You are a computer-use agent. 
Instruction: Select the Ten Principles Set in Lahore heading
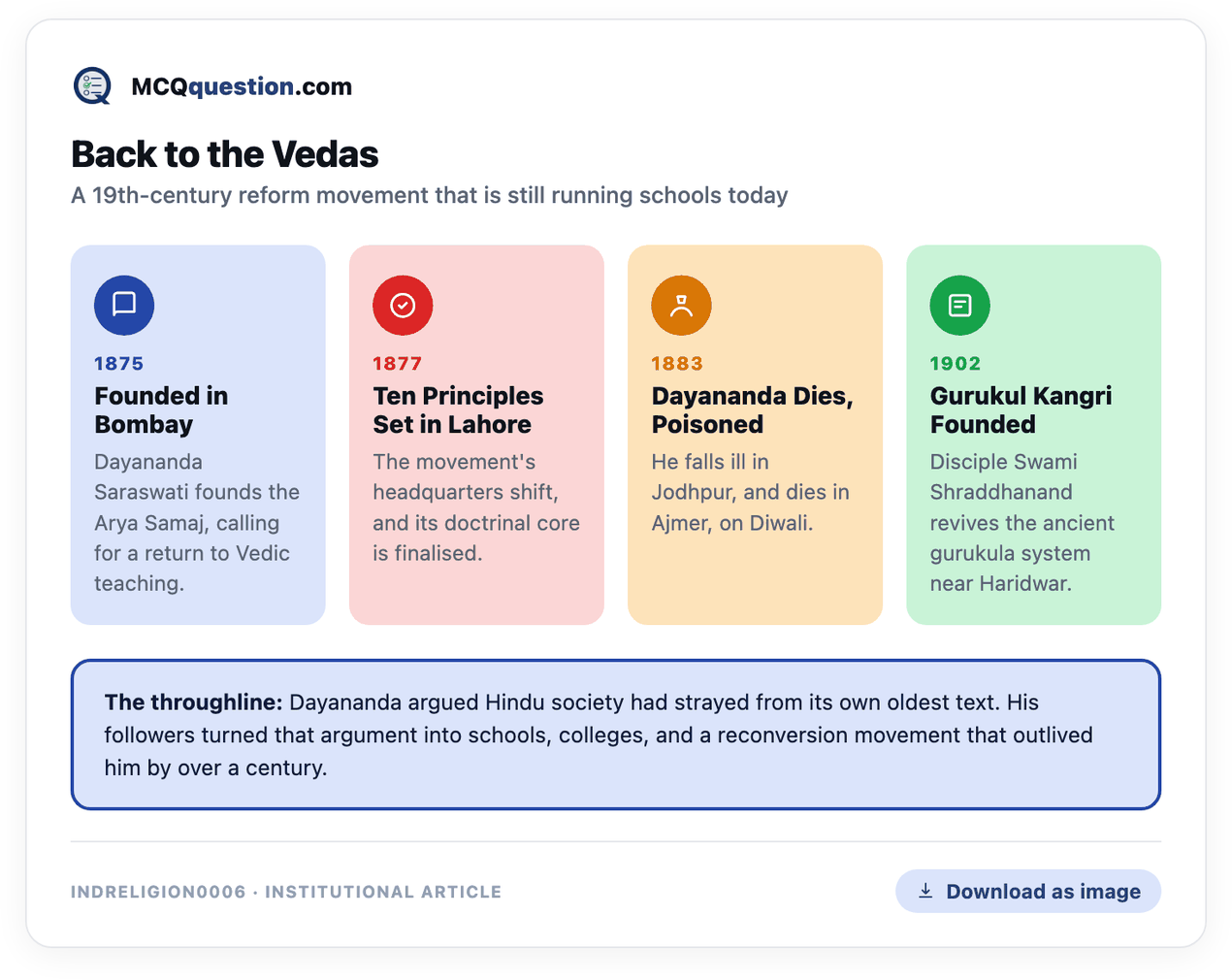click(x=458, y=409)
